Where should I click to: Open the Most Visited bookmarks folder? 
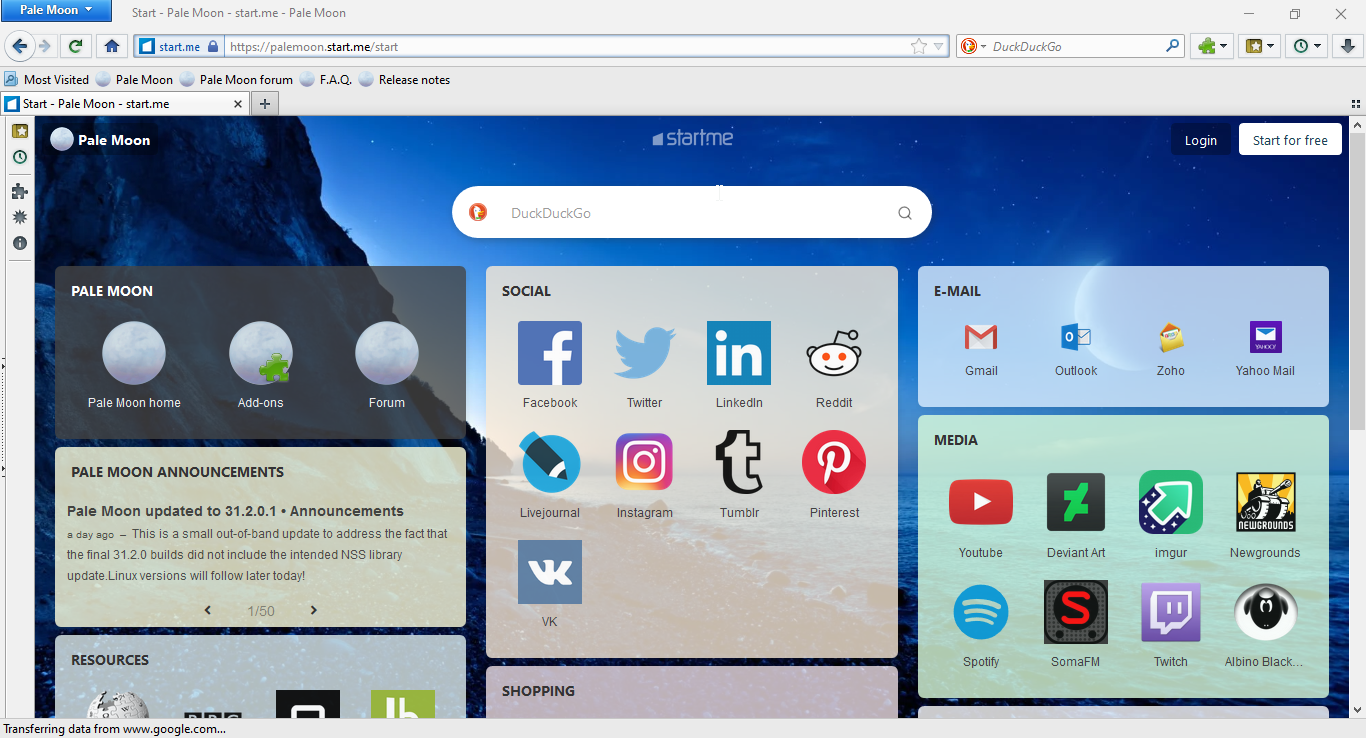pos(46,79)
